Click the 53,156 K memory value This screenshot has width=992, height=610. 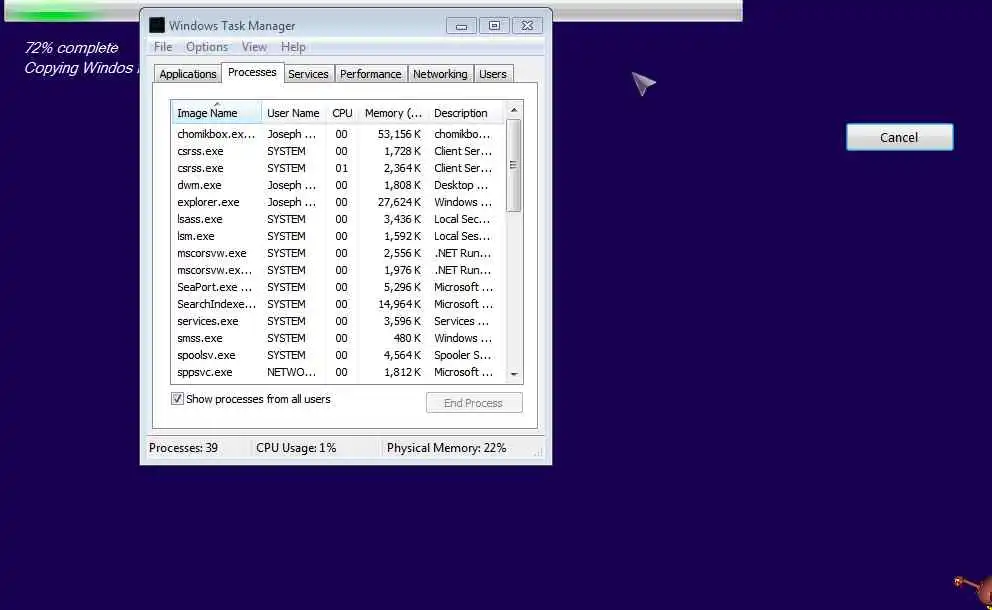399,134
